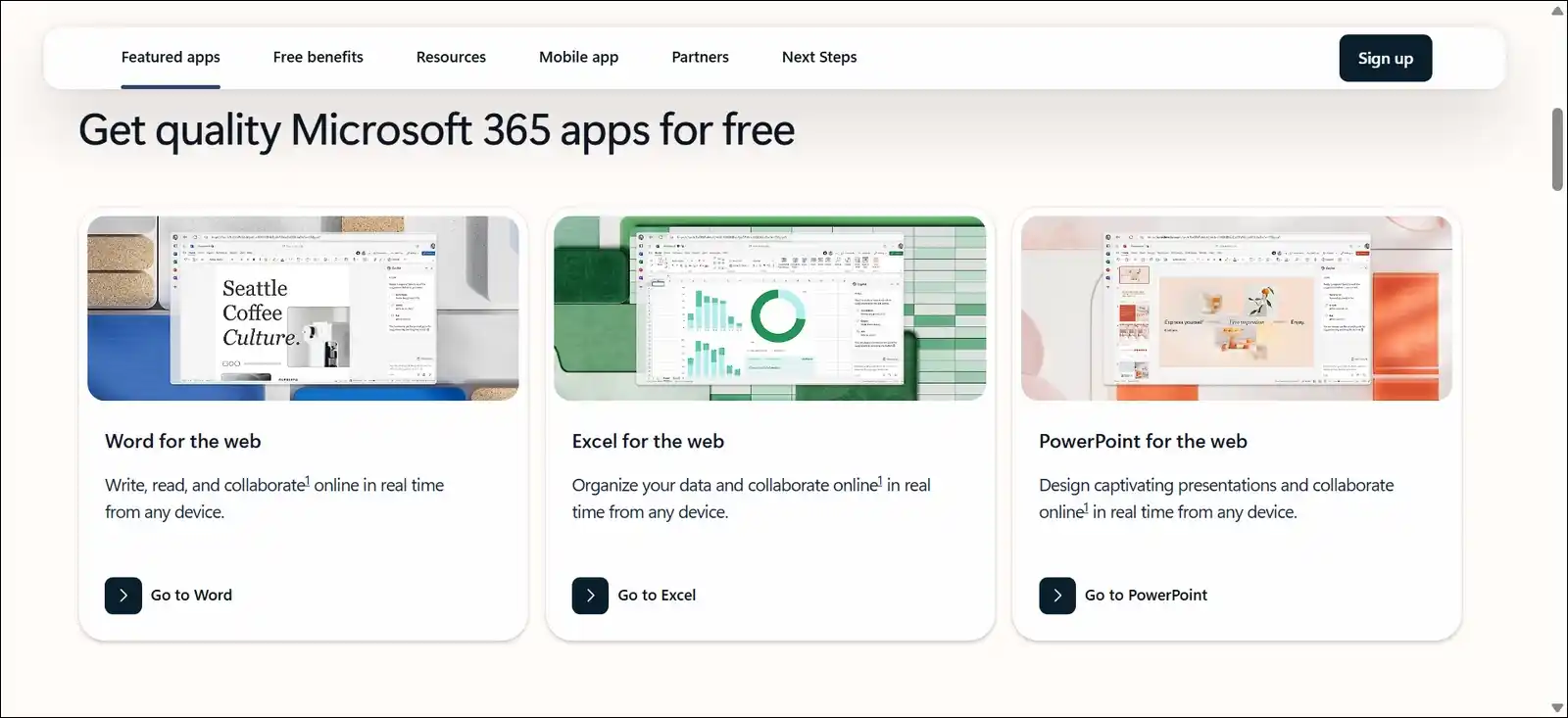Follow the Go to Excel link
The width and height of the screenshot is (1568, 718).
click(x=657, y=596)
